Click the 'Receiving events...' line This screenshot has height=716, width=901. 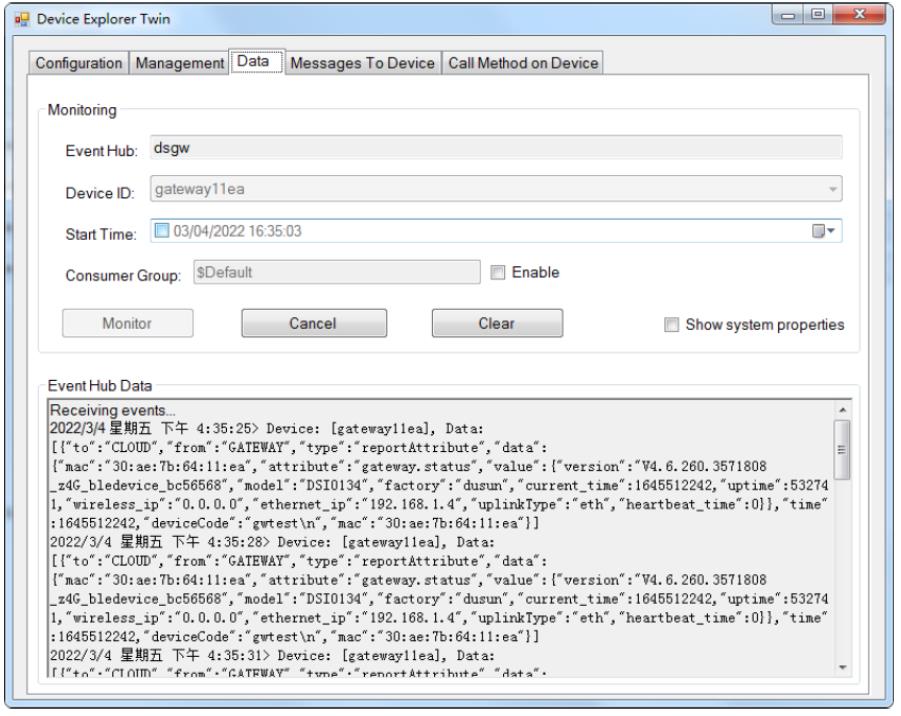coord(113,410)
